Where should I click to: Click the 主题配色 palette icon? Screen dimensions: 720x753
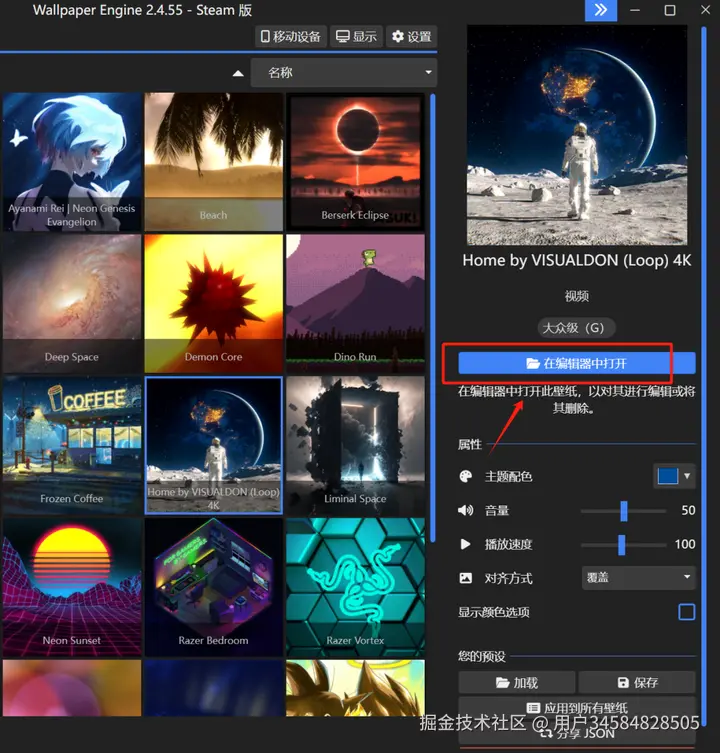point(465,476)
